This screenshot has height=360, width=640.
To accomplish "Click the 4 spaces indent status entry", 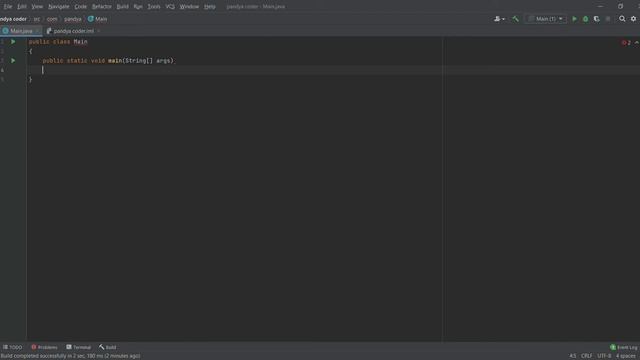I will point(626,356).
